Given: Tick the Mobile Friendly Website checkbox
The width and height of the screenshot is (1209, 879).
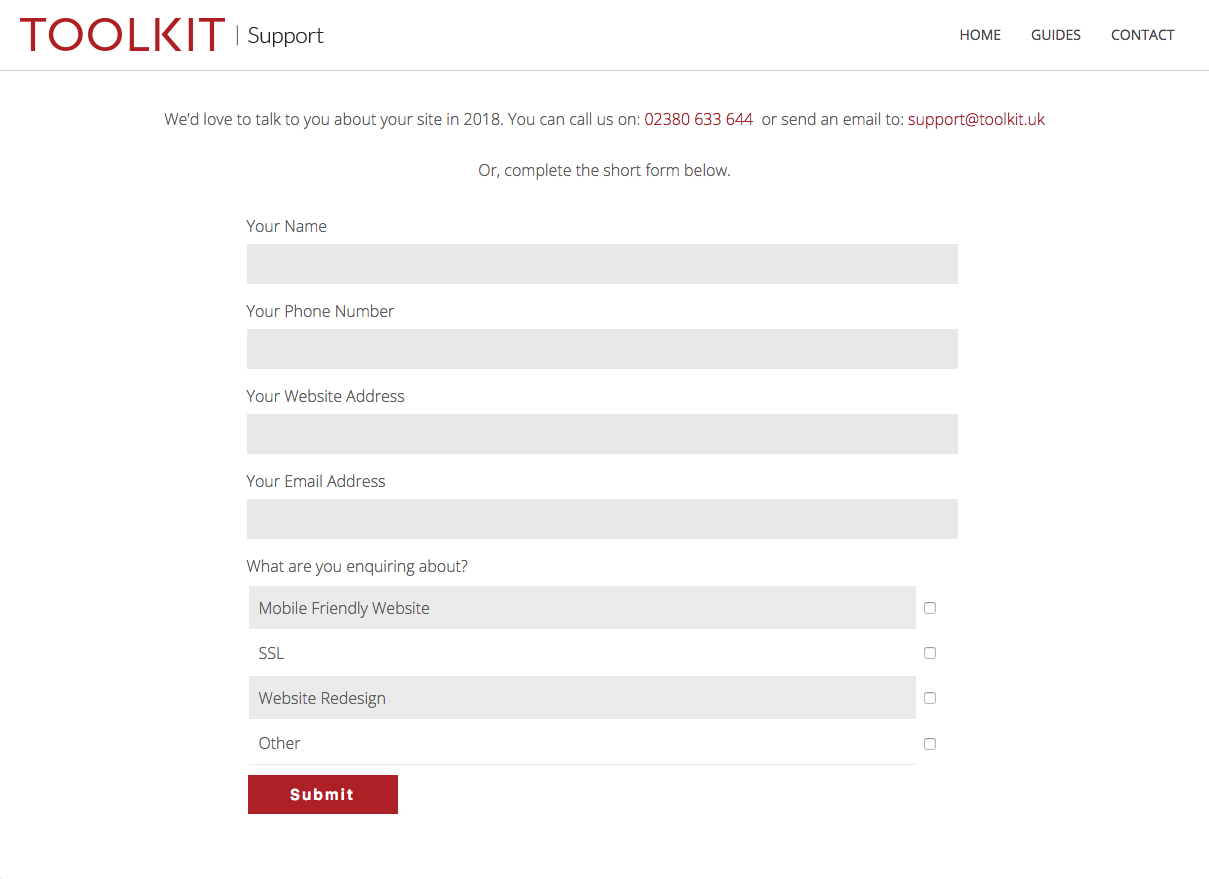Looking at the screenshot, I should [930, 608].
